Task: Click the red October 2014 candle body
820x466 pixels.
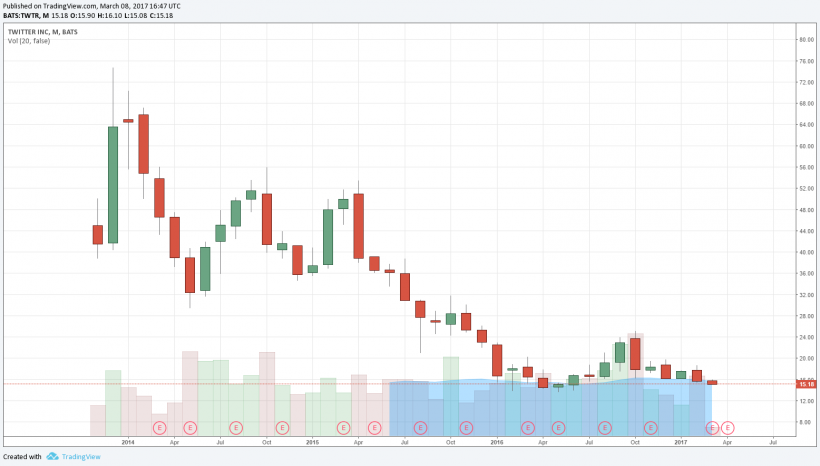Action: (267, 219)
